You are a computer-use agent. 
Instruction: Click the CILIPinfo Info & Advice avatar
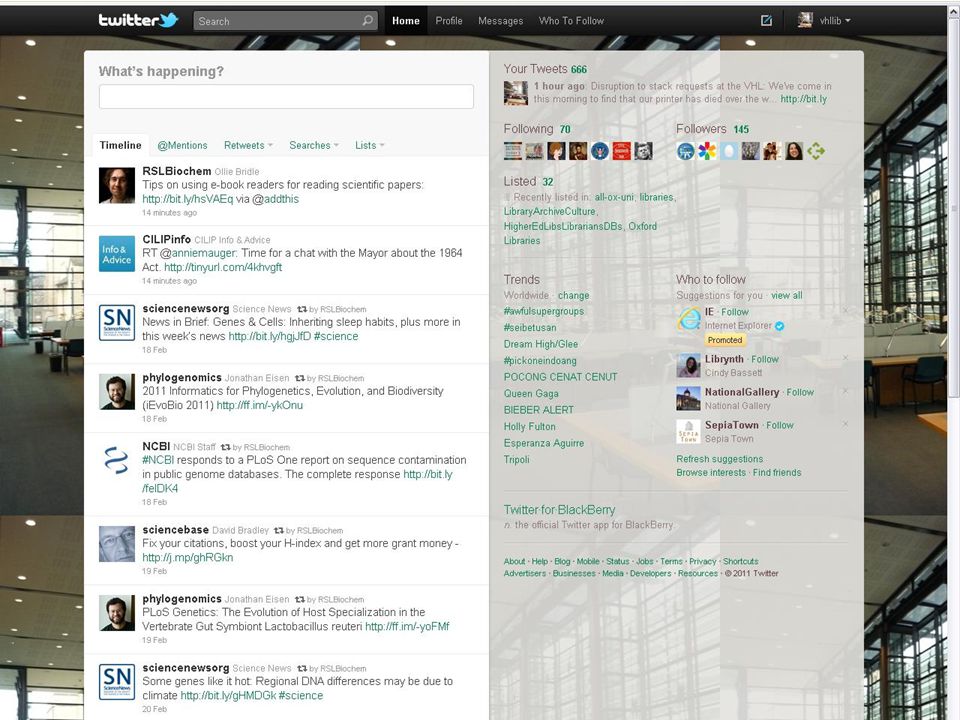click(x=117, y=253)
